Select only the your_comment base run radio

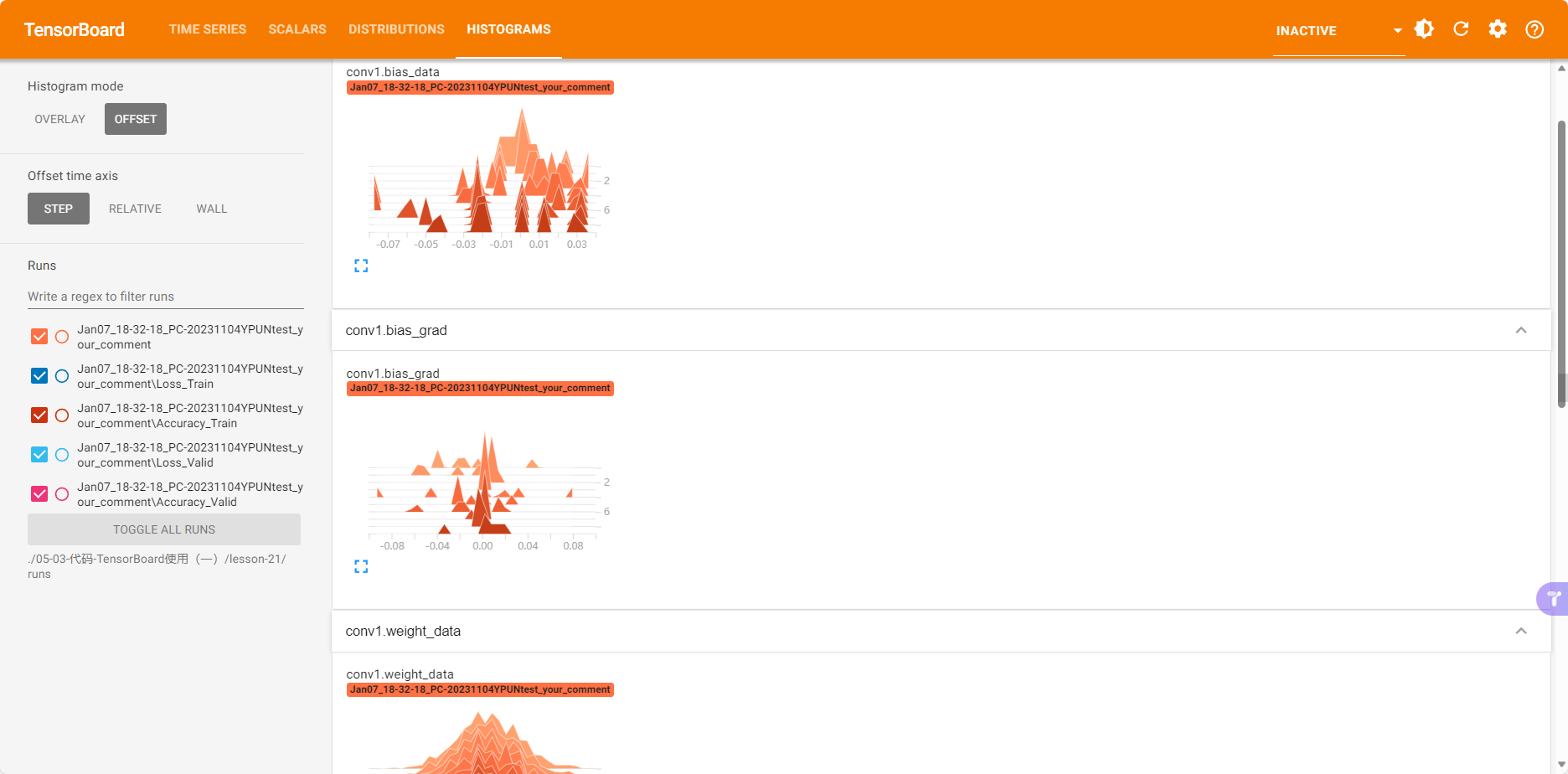click(x=62, y=337)
